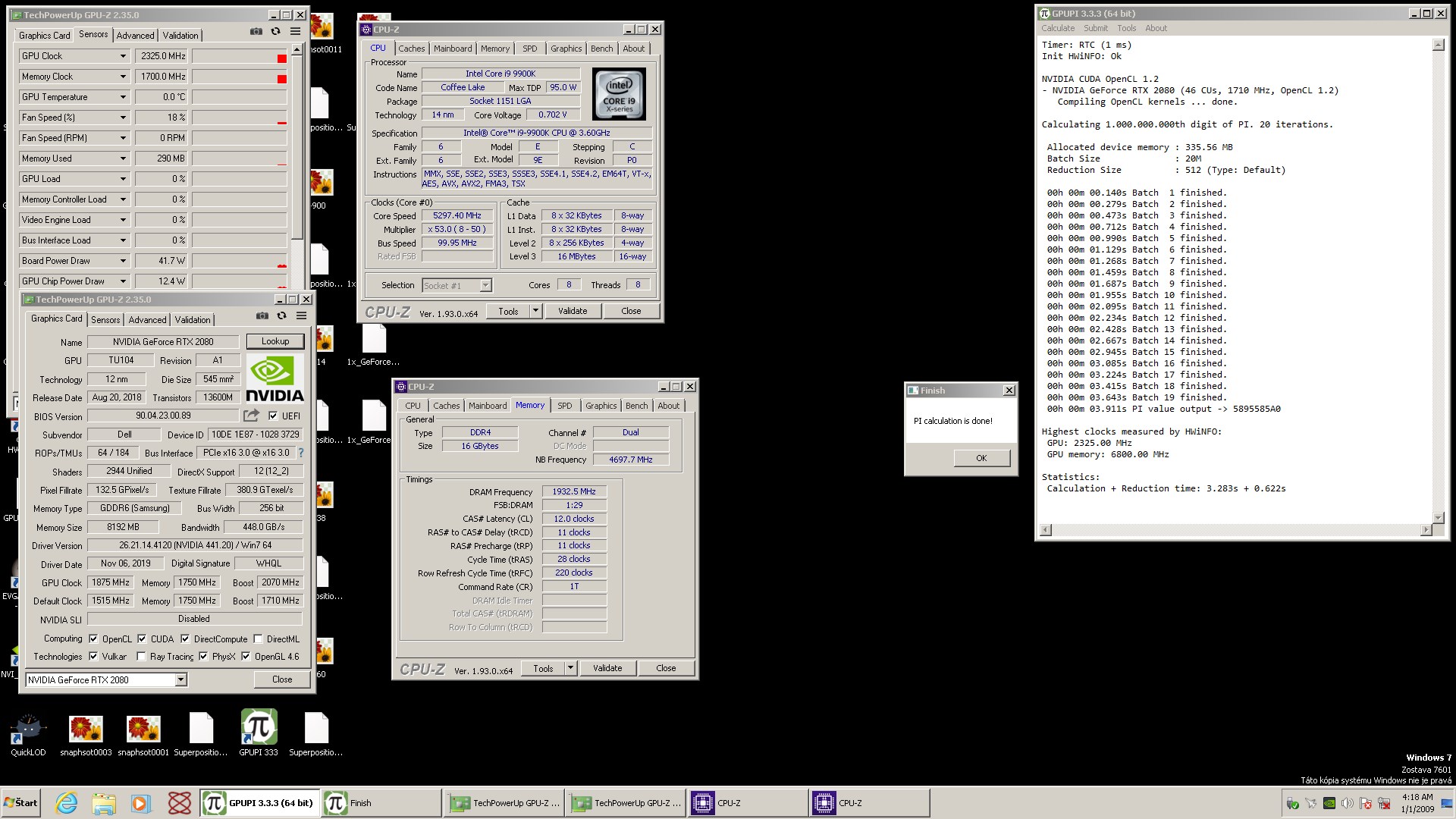The width and height of the screenshot is (1456, 819).
Task: Toggle the CUDA checkbox
Action: point(142,639)
